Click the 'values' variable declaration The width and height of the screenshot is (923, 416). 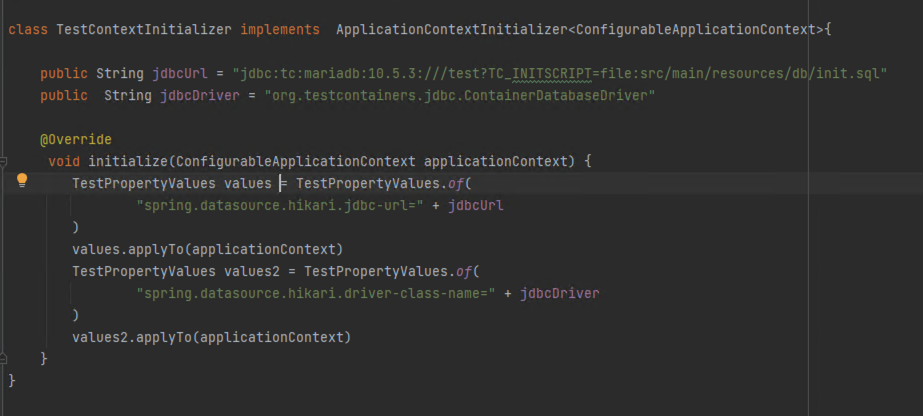[x=248, y=184]
